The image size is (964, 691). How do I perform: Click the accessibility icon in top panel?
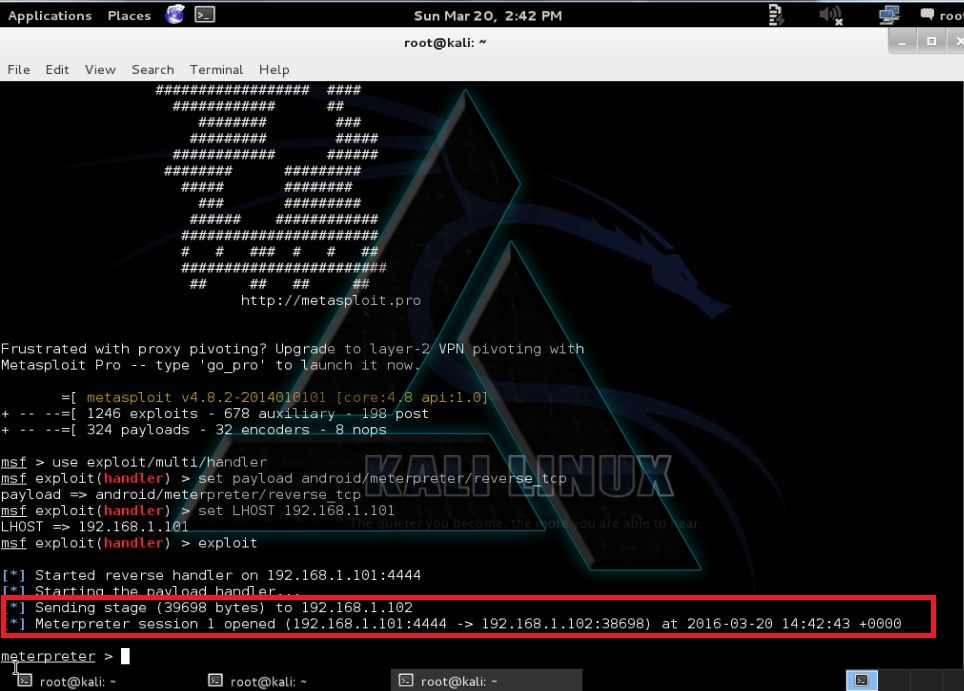[x=776, y=15]
